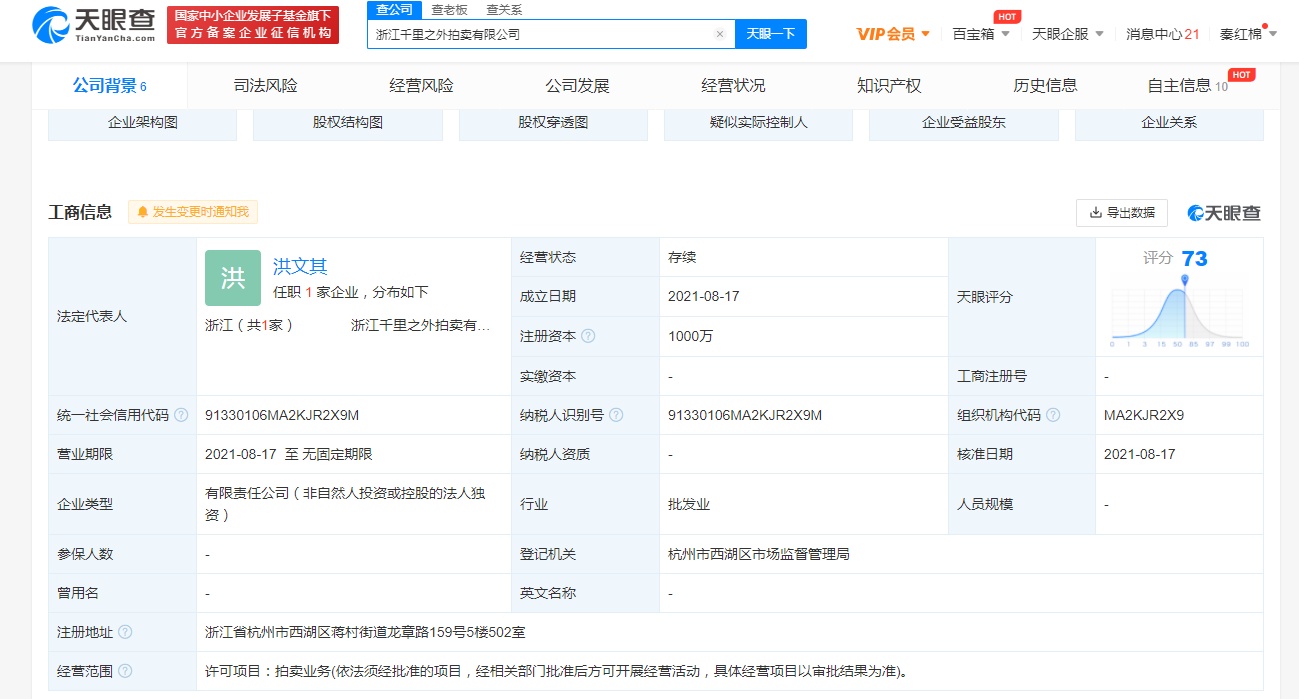Viewport: 1299px width, 699px height.
Task: Open the 司法风险 tab
Action: (x=265, y=86)
